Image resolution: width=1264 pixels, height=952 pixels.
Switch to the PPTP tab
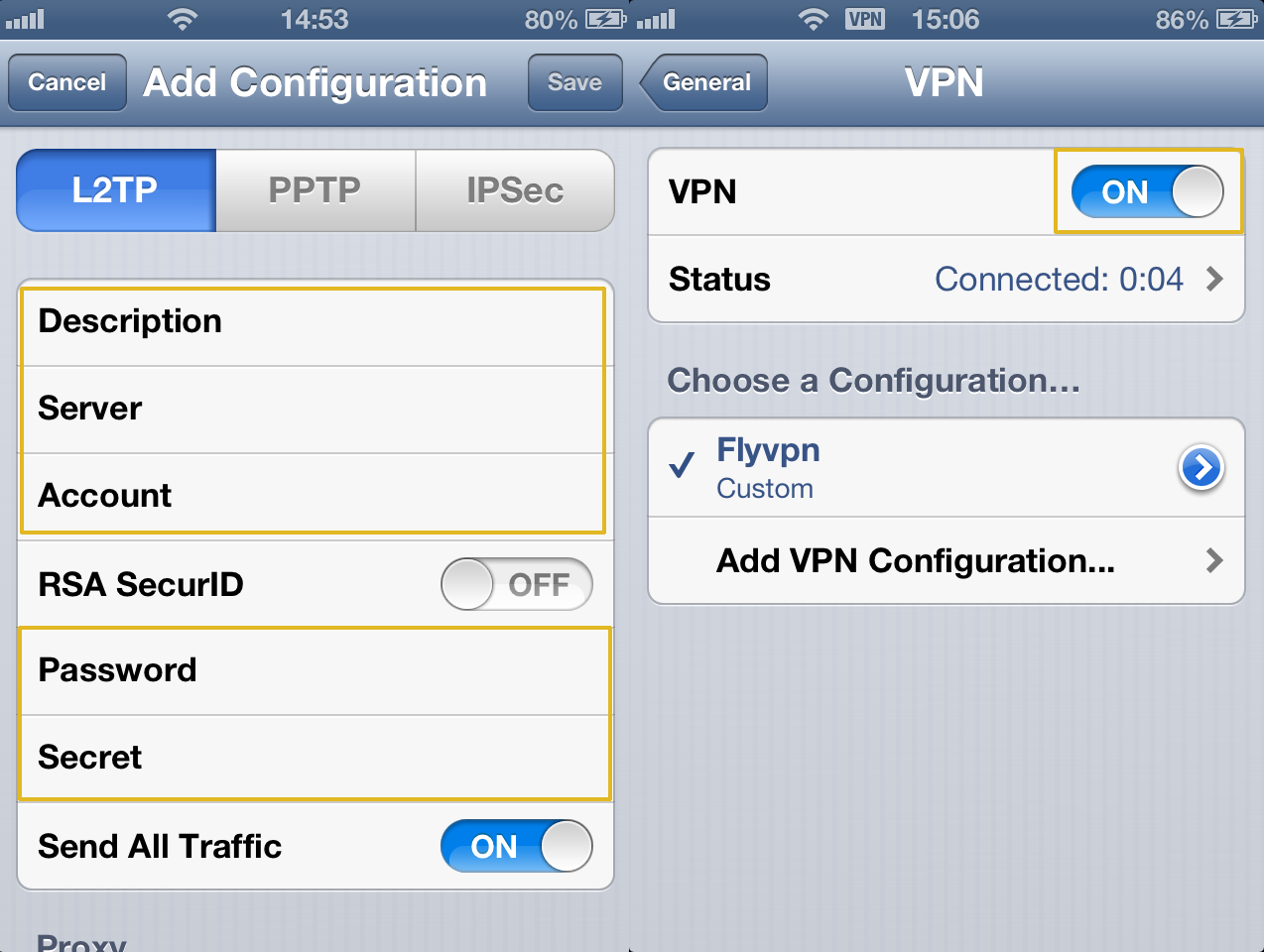[316, 190]
